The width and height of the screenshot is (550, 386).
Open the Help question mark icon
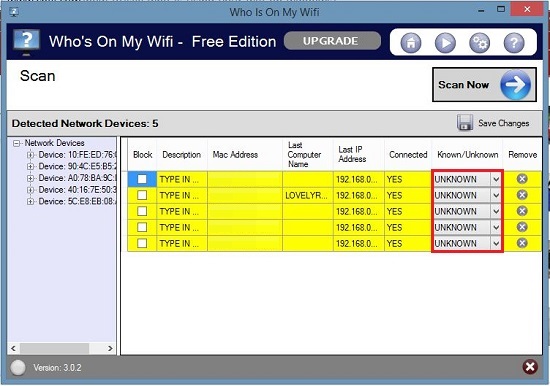514,43
